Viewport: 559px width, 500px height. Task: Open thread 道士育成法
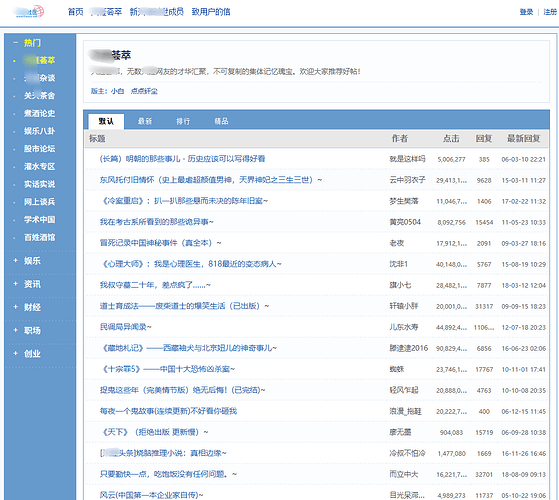point(184,306)
